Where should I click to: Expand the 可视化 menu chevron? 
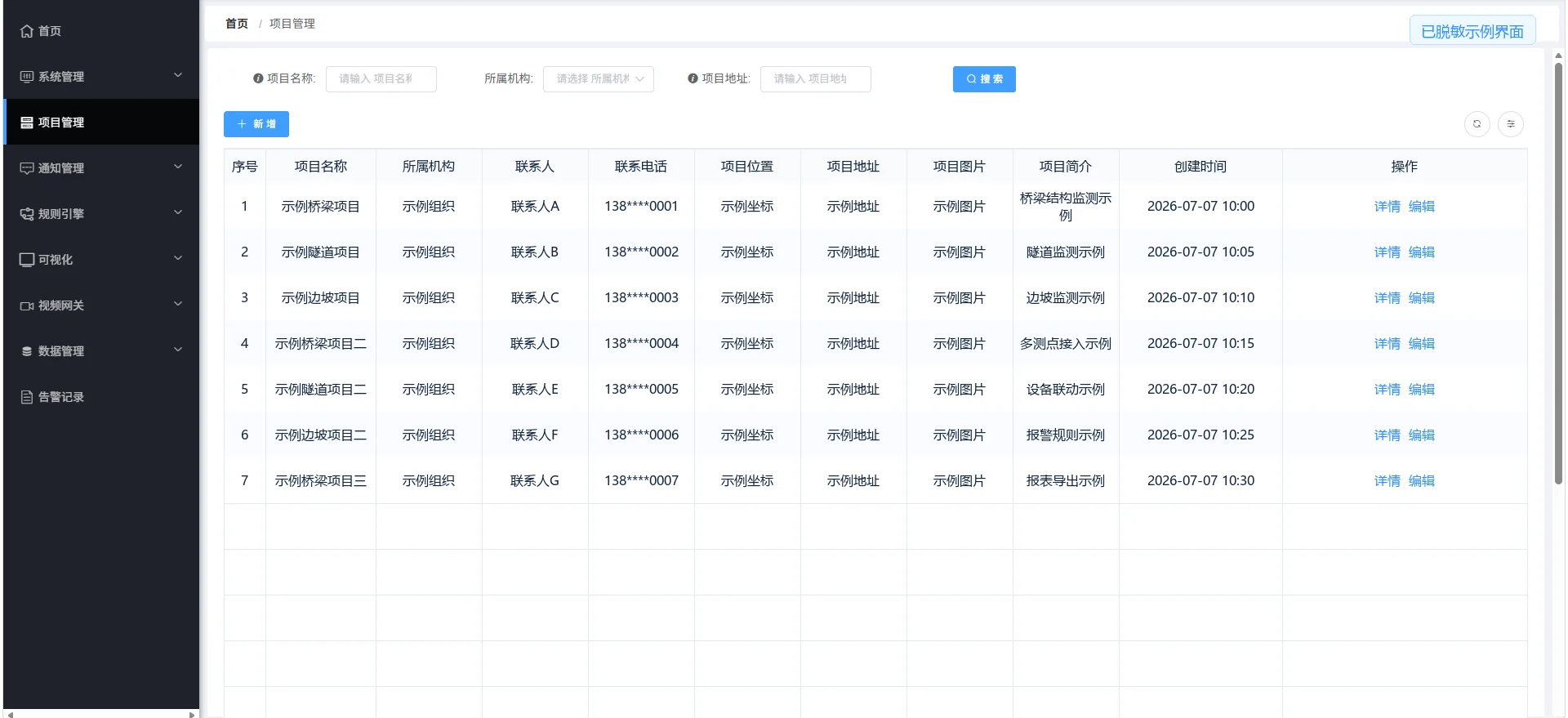click(x=178, y=259)
